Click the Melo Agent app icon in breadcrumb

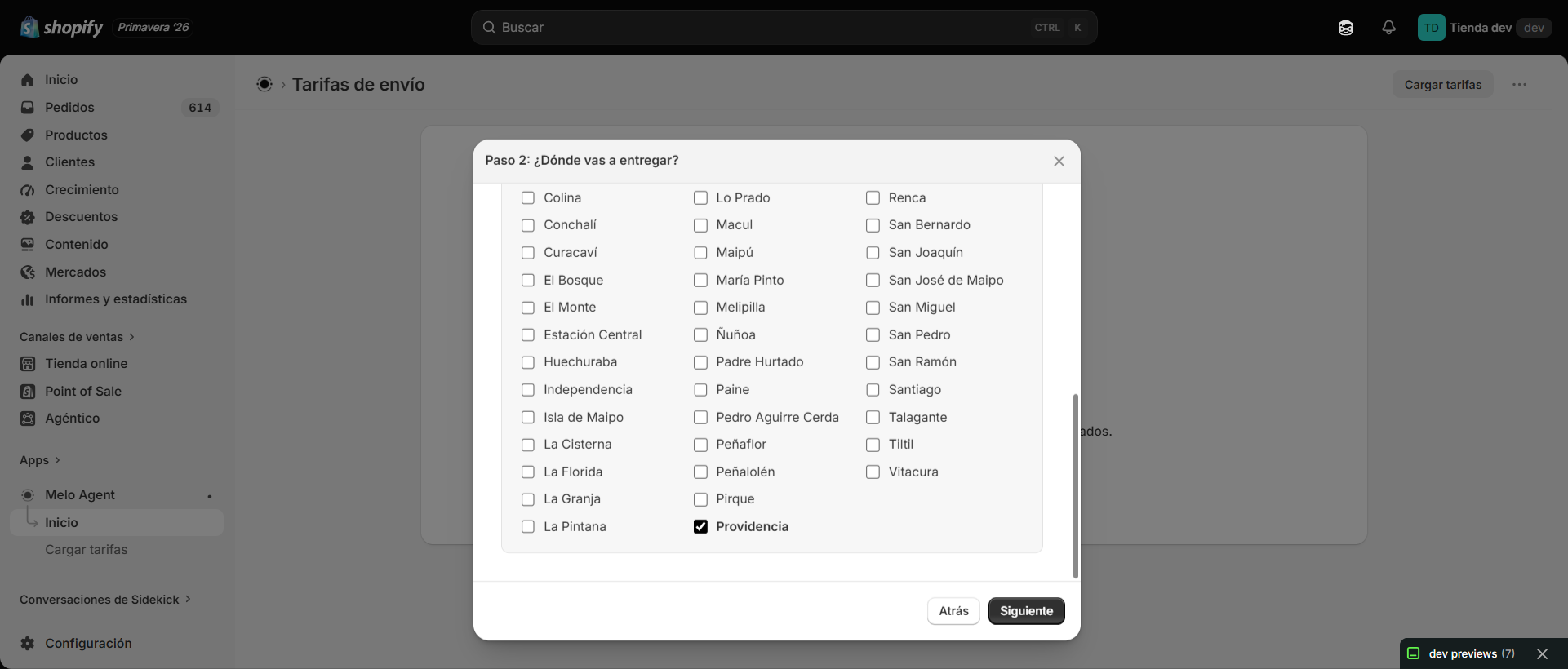coord(264,84)
